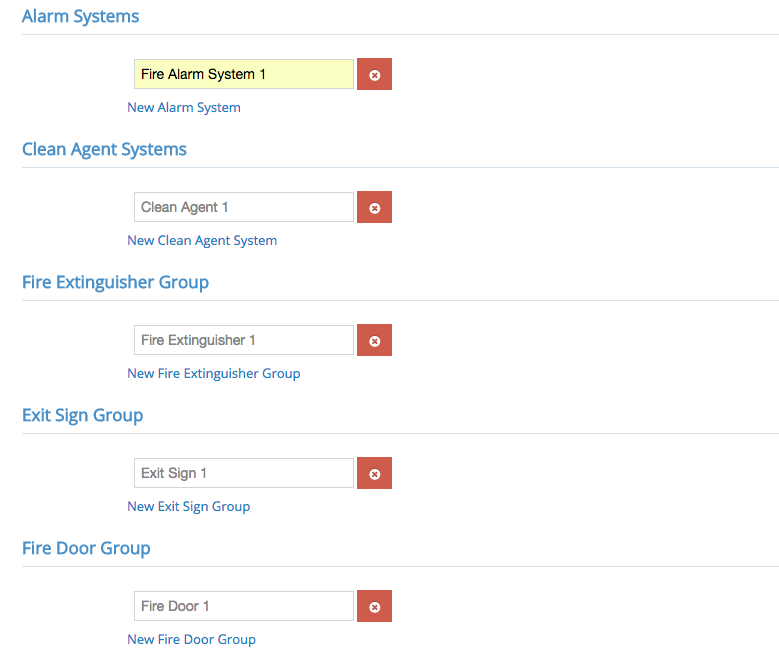779x659 pixels.
Task: Click the Clean Agent Systems heading
Action: [x=104, y=150]
